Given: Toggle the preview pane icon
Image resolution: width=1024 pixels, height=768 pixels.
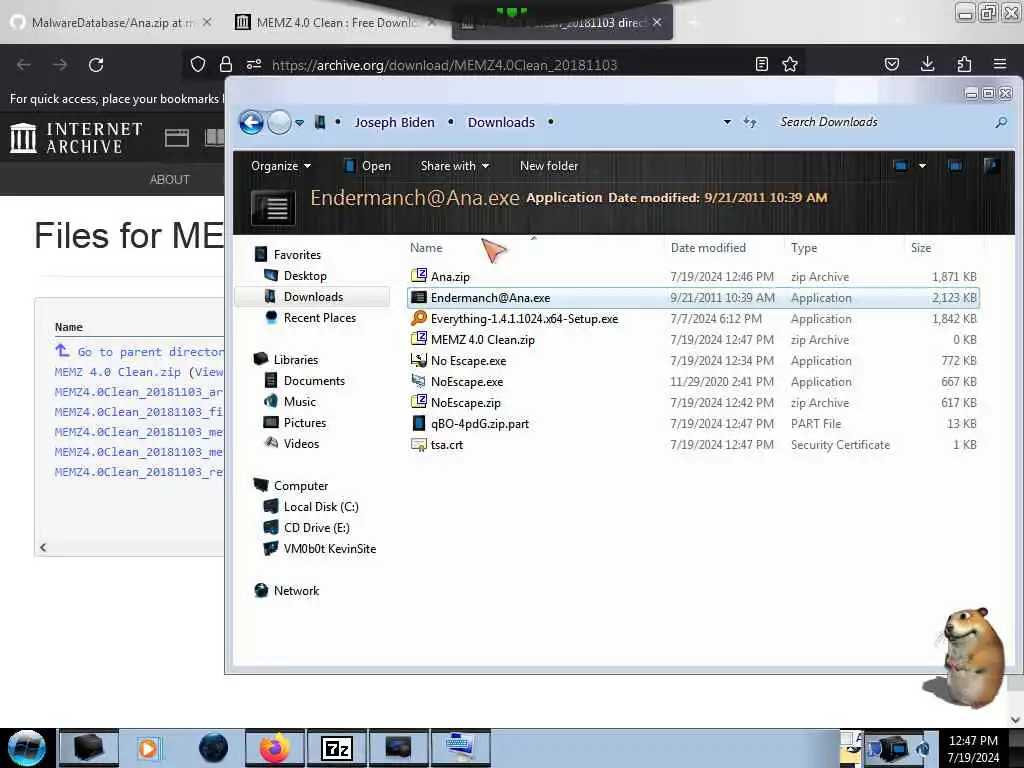Looking at the screenshot, I should coord(955,166).
